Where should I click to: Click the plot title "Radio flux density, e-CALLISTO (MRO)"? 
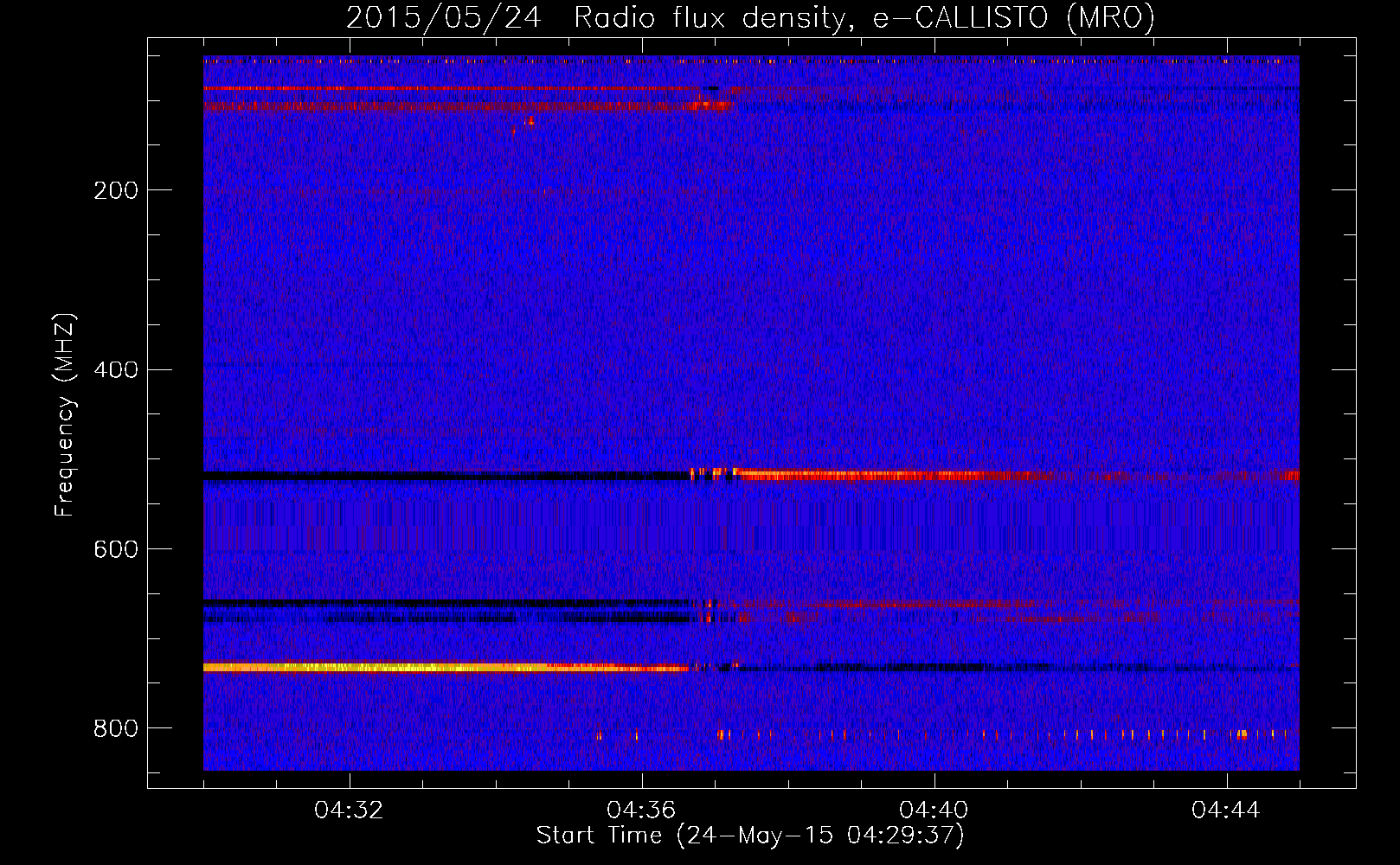click(864, 17)
